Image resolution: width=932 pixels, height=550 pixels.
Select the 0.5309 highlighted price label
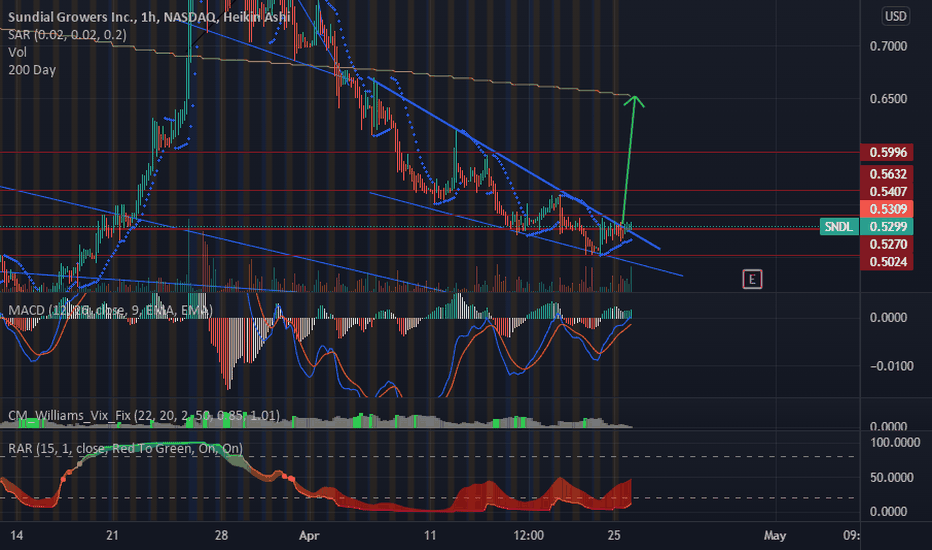click(887, 209)
